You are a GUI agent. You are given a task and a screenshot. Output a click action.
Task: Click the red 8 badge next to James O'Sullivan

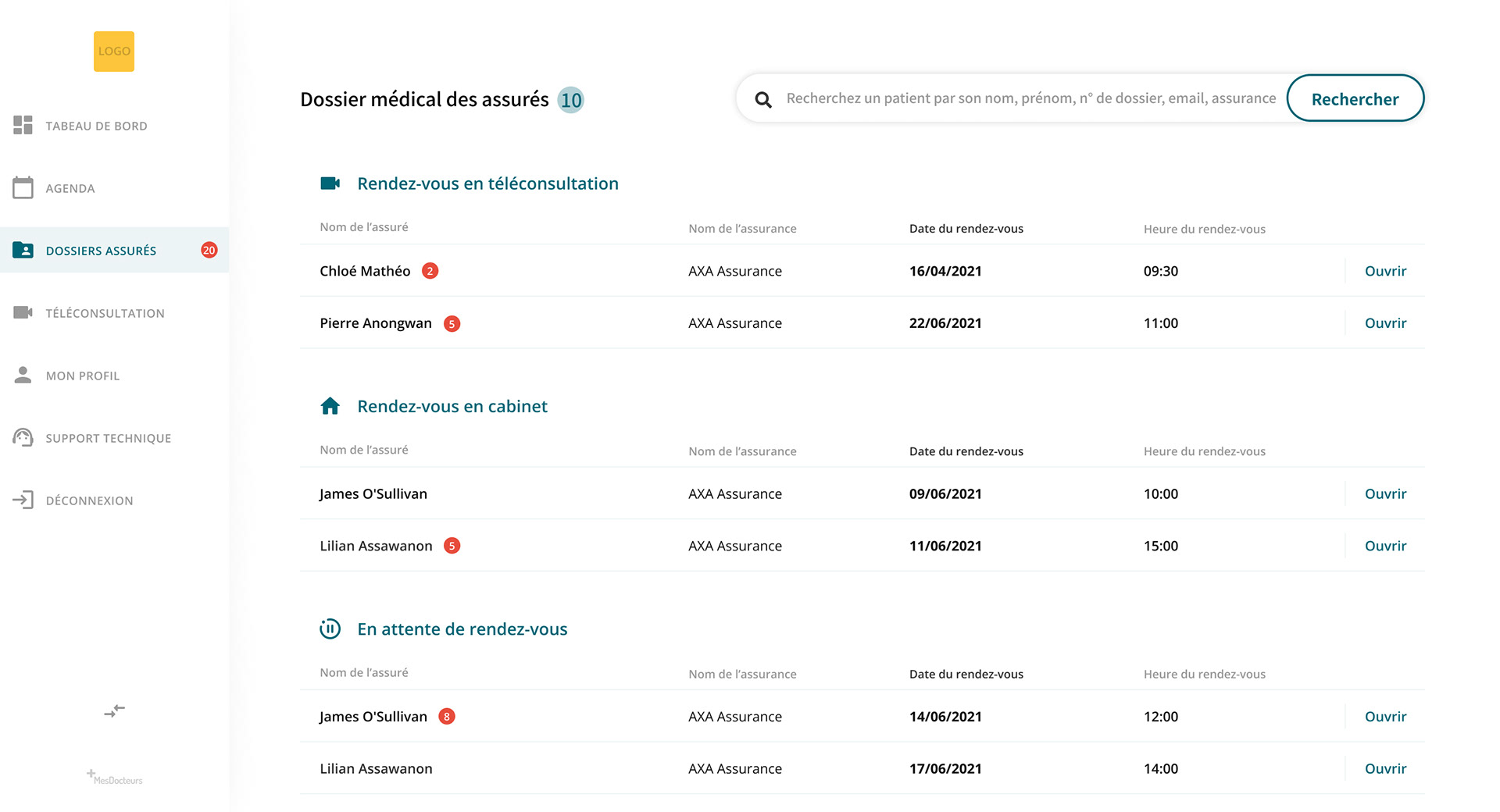click(x=447, y=717)
